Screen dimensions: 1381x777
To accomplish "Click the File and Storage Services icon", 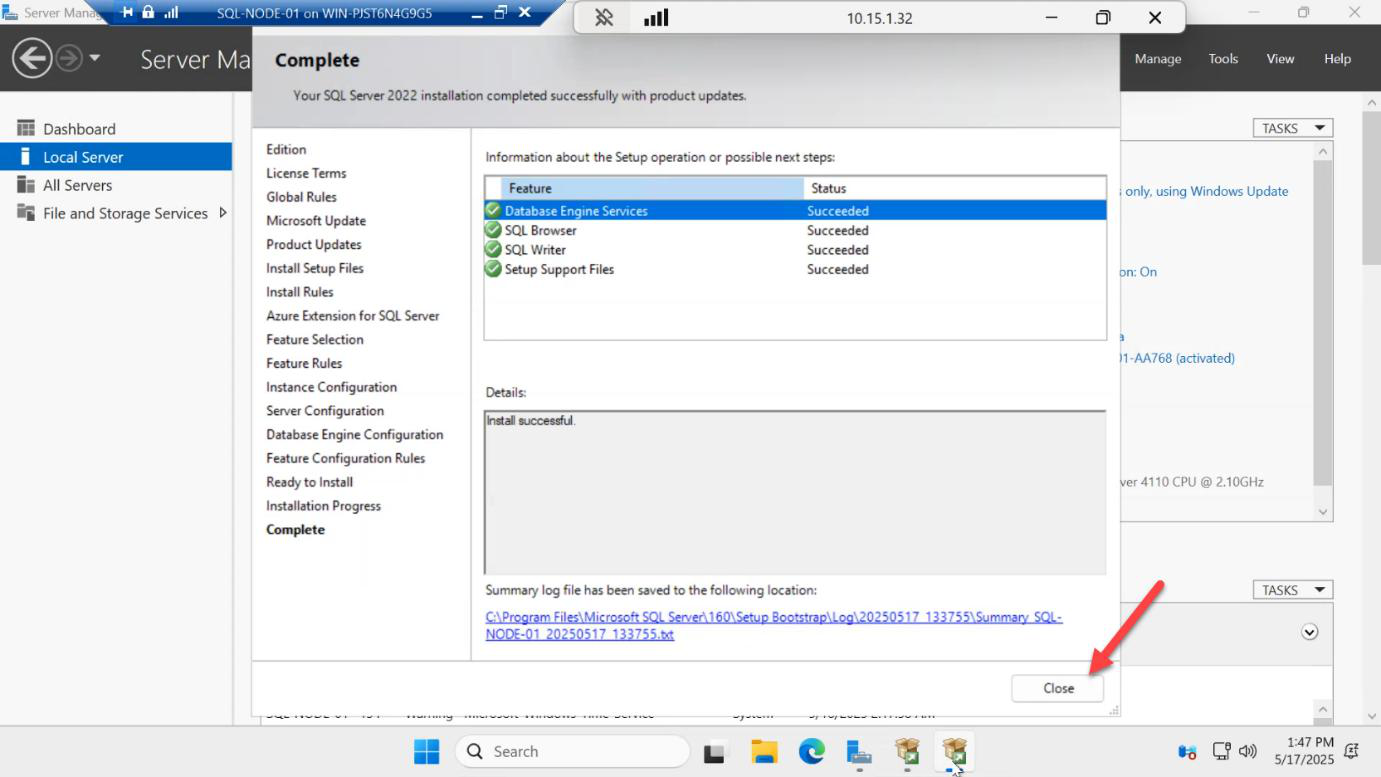I will (26, 213).
